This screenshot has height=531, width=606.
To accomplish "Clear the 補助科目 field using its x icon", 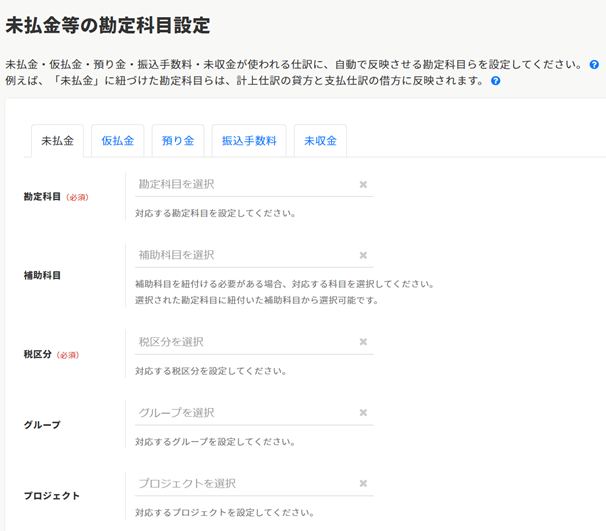I will click(x=363, y=255).
